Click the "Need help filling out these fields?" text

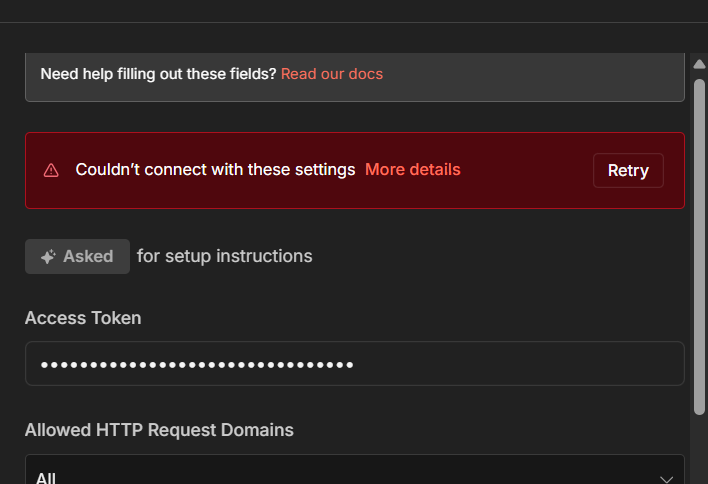[158, 74]
